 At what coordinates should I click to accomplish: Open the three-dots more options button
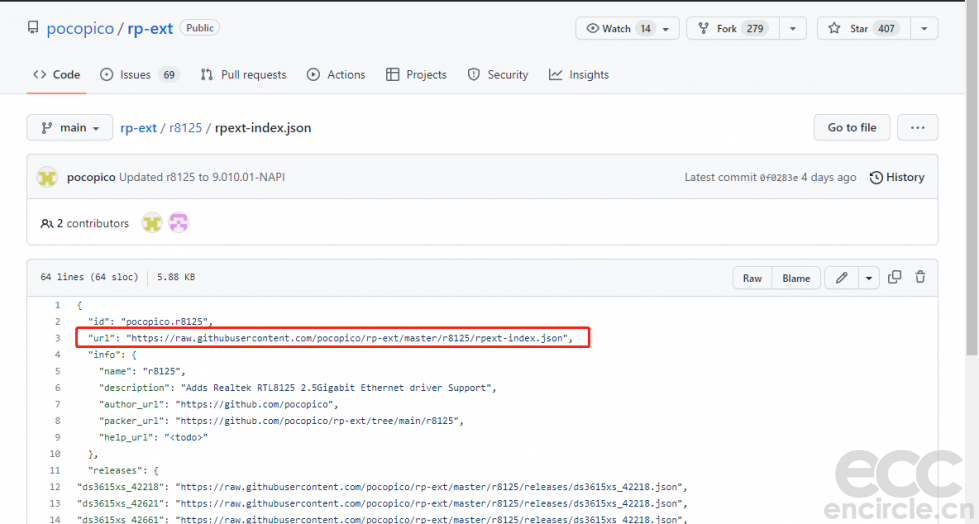pos(917,128)
